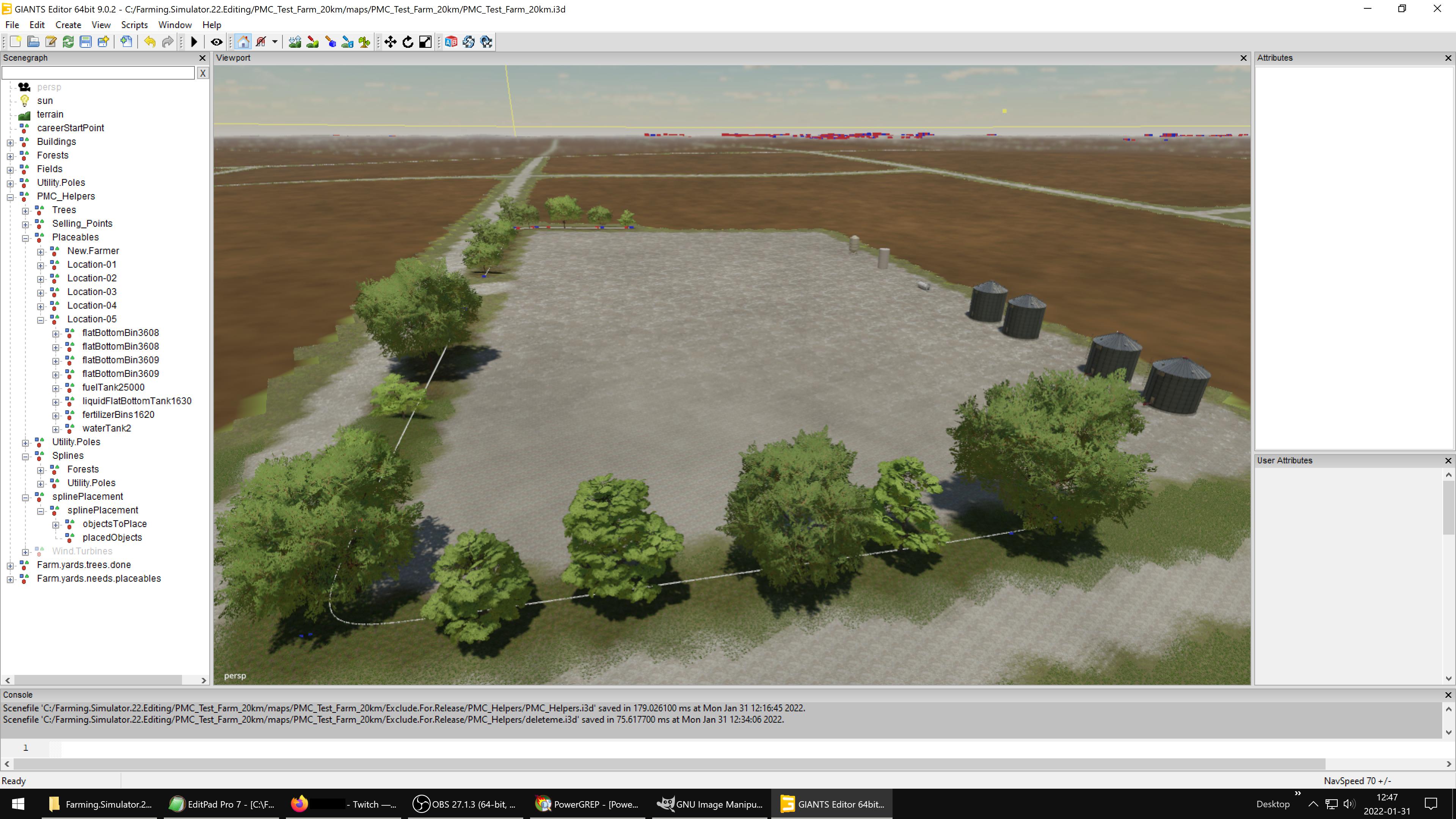Close the Scenegraph panel
This screenshot has width=1456, height=819.
click(x=202, y=58)
